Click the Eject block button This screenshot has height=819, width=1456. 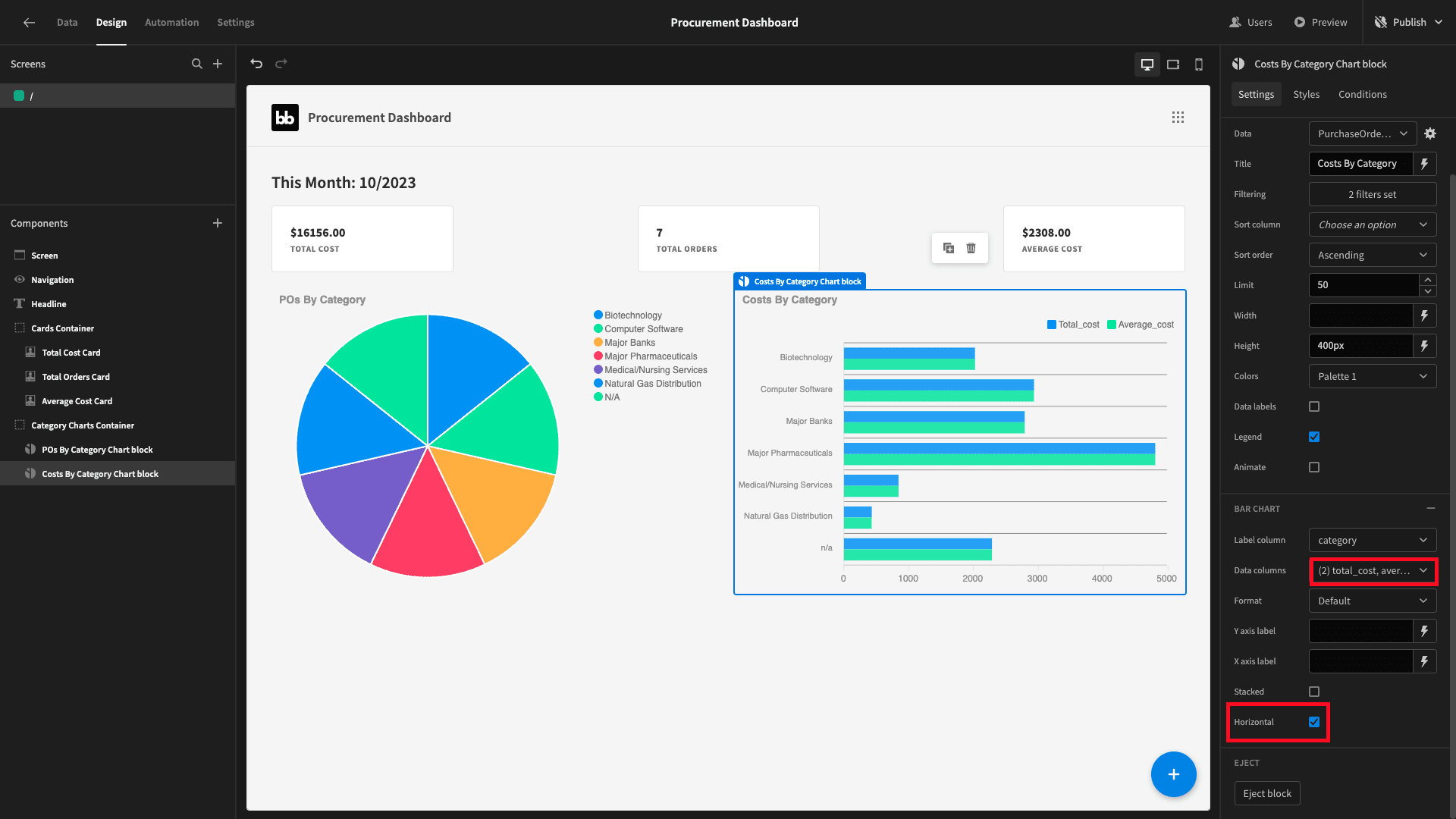click(x=1267, y=793)
